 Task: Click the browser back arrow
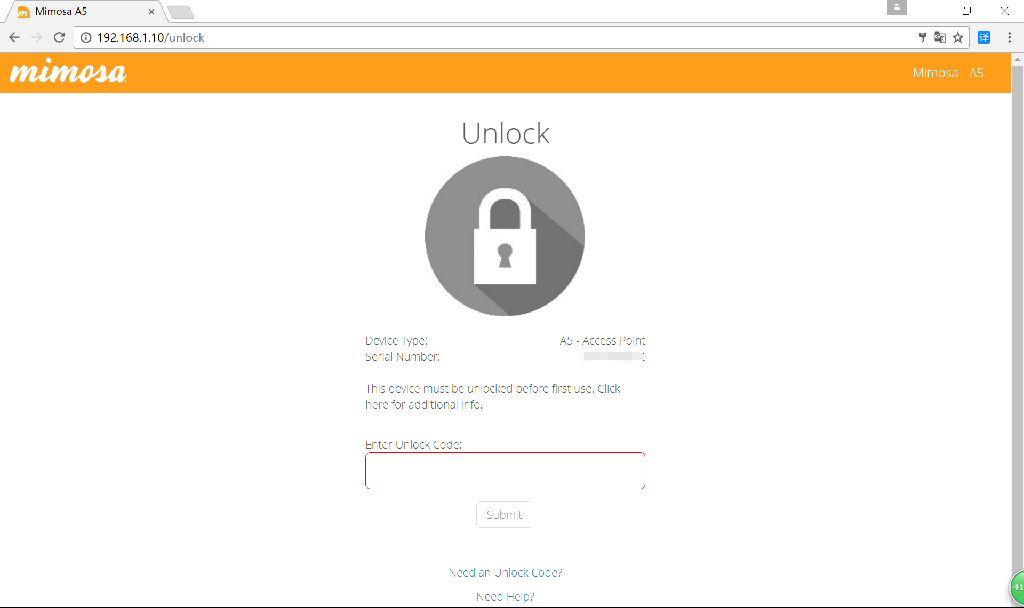14,38
